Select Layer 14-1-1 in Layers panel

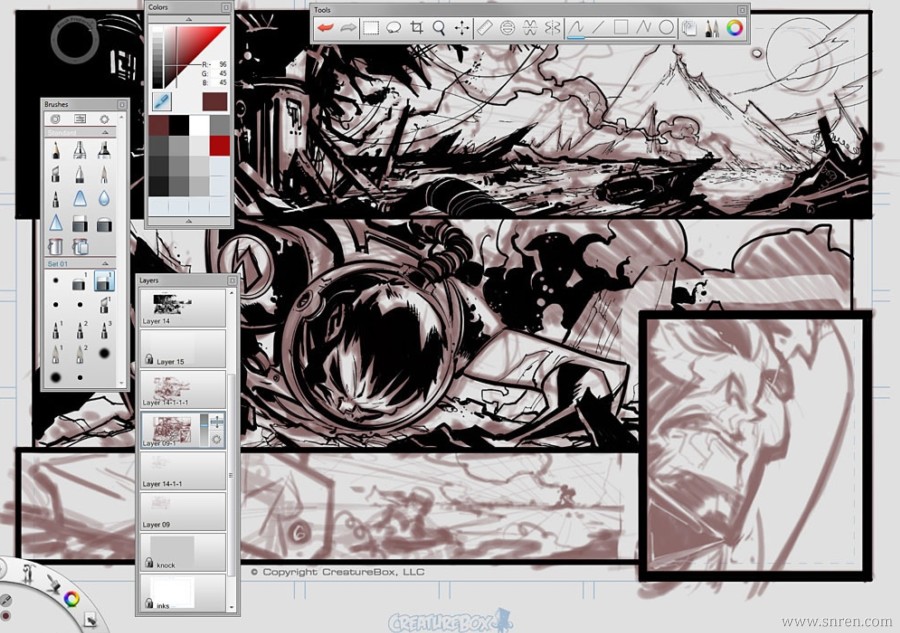183,471
